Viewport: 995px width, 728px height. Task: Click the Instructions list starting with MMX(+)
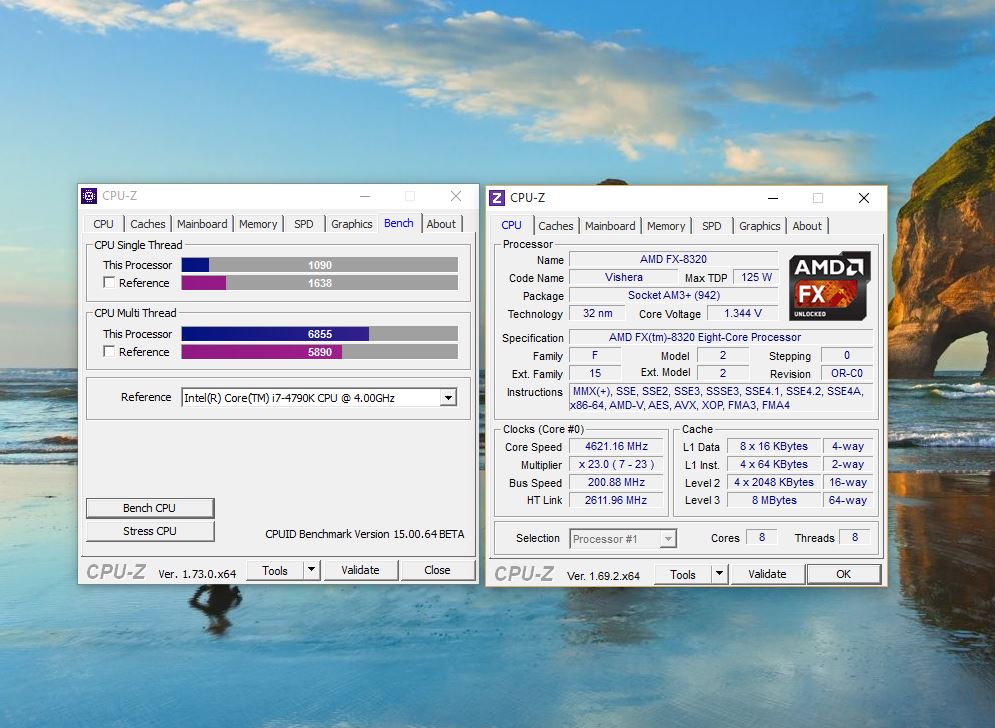(721, 398)
